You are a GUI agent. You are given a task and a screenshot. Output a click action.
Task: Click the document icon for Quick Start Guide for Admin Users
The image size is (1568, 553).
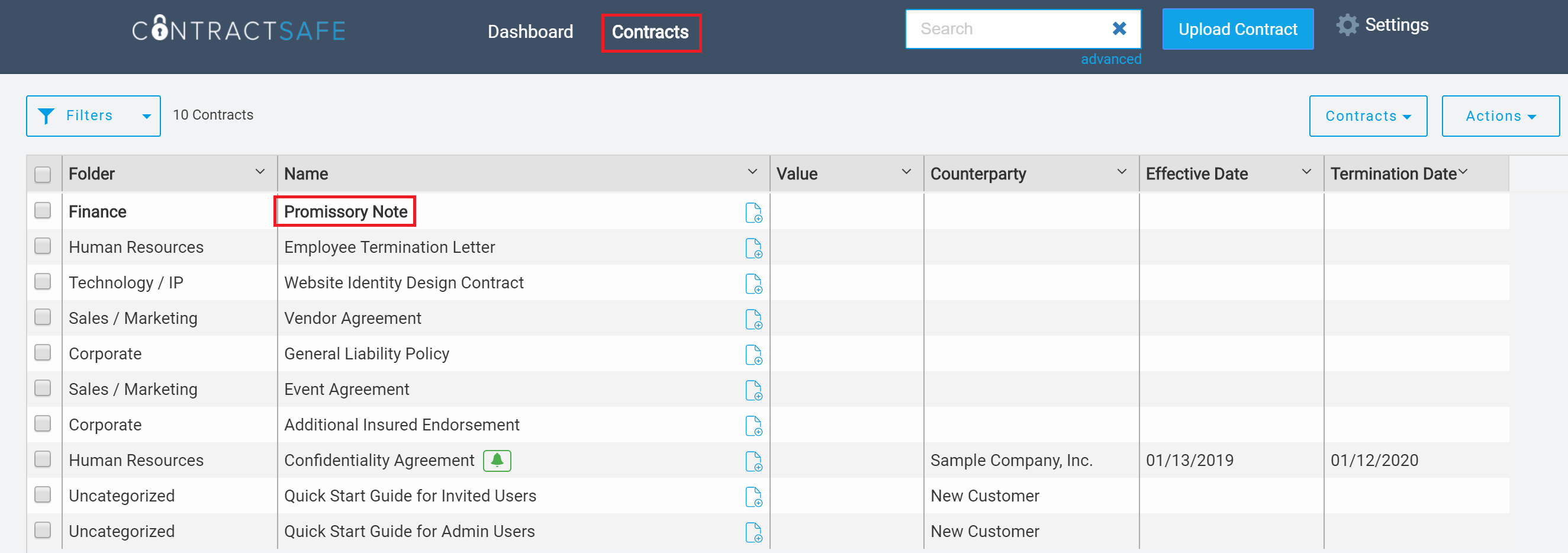point(754,532)
